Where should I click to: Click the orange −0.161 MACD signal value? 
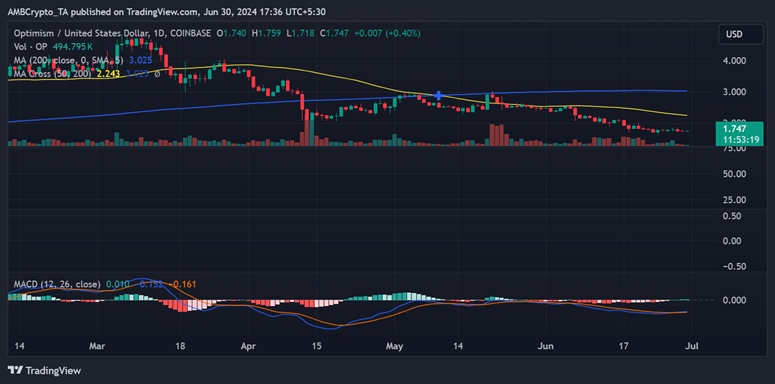pyautogui.click(x=182, y=284)
